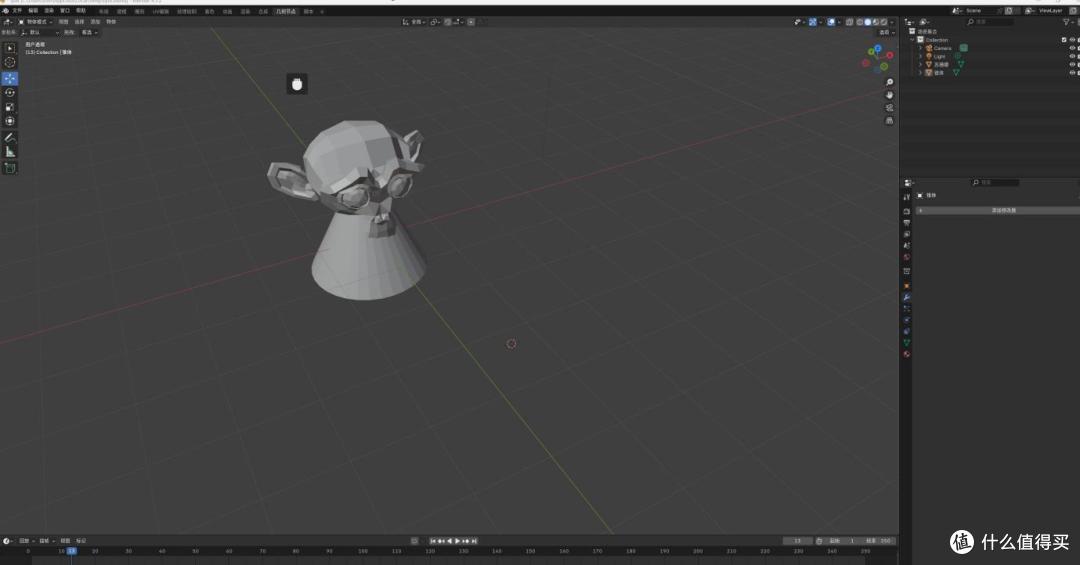The image size is (1080, 565).
Task: Select the 3D Cursor tool
Action: [10, 63]
